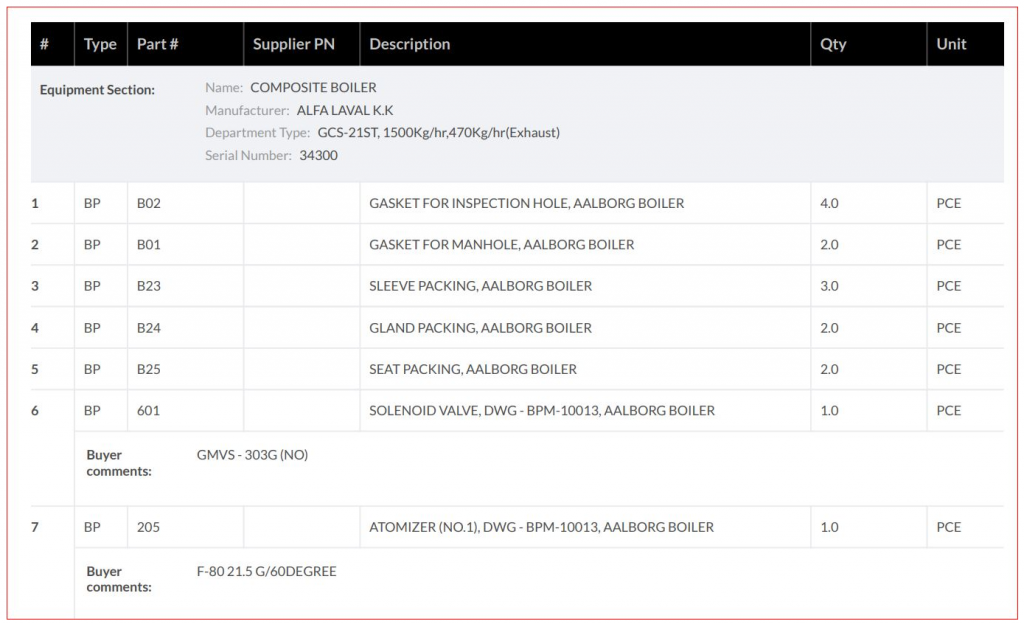1024x624 pixels.
Task: Select the "GASKET FOR INSPECTION HOLE" description
Action: (526, 203)
